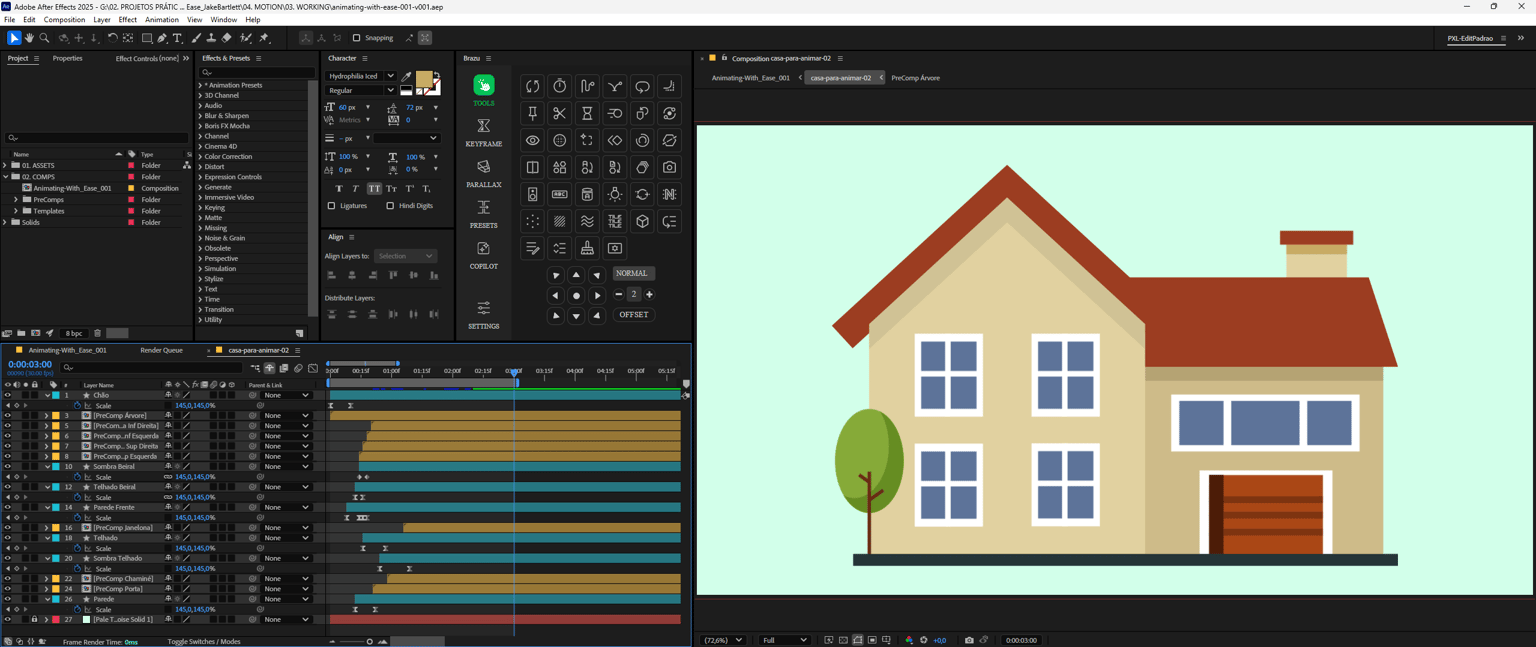
Task: Click Brazu minus decrement button
Action: [x=618, y=295]
